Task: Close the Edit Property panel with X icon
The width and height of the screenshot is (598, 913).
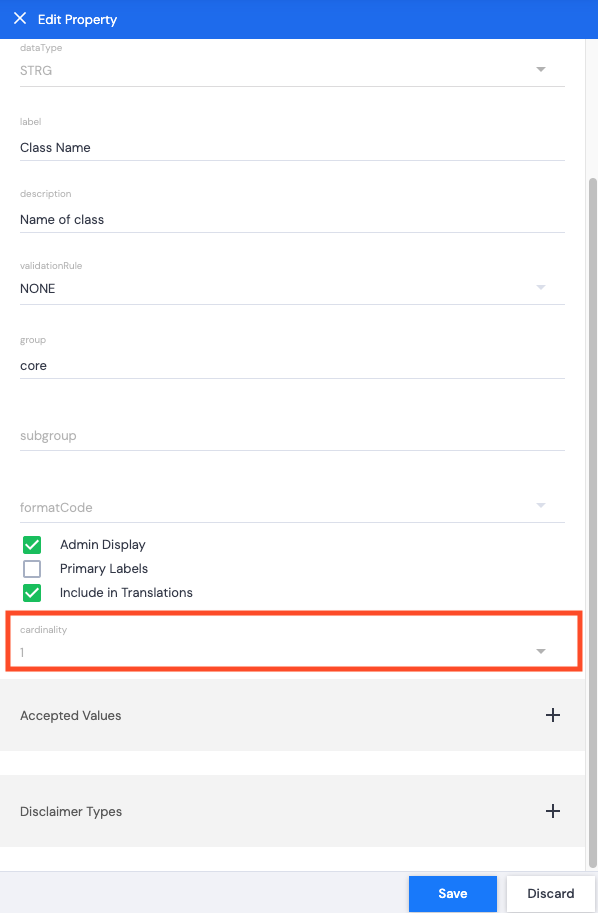Action: click(20, 19)
